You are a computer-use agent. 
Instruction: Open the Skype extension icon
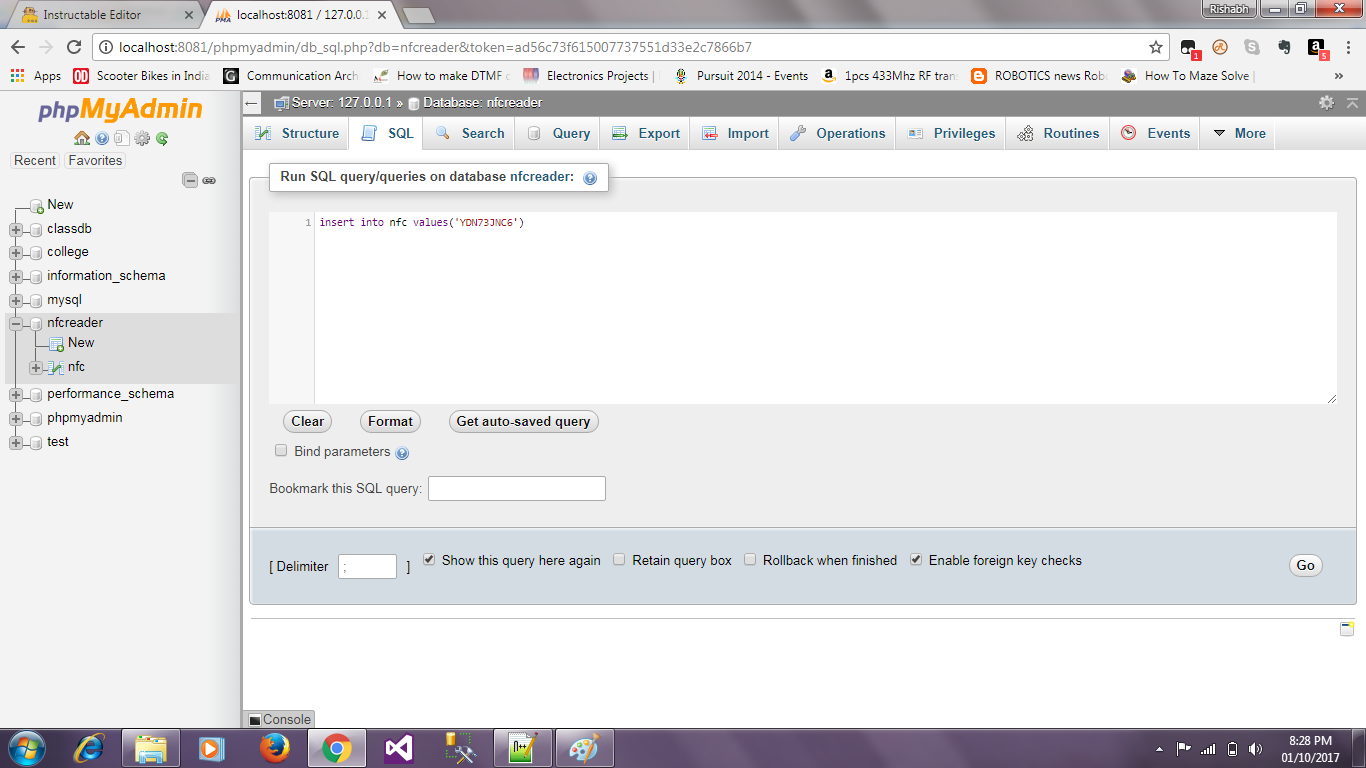point(1252,47)
